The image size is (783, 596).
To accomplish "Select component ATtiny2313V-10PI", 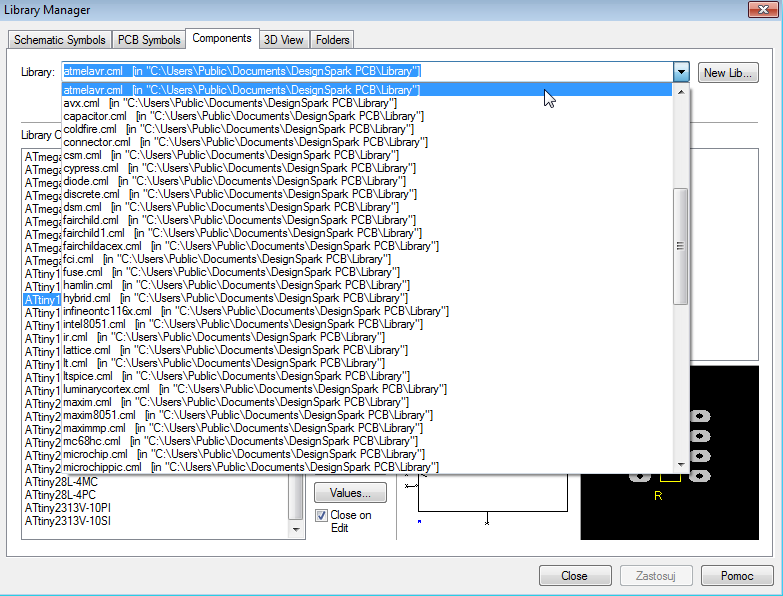I will [68, 508].
